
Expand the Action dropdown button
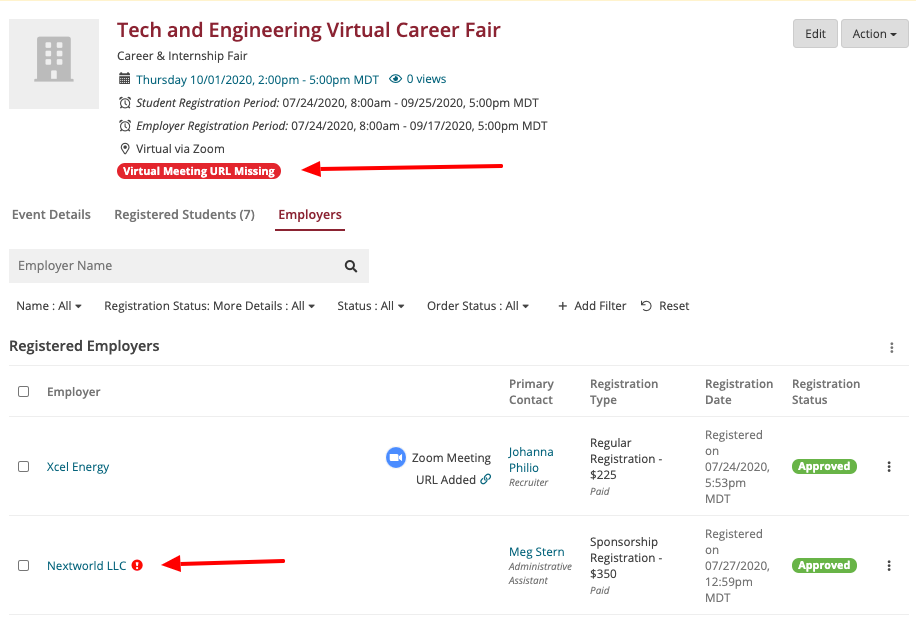(874, 34)
